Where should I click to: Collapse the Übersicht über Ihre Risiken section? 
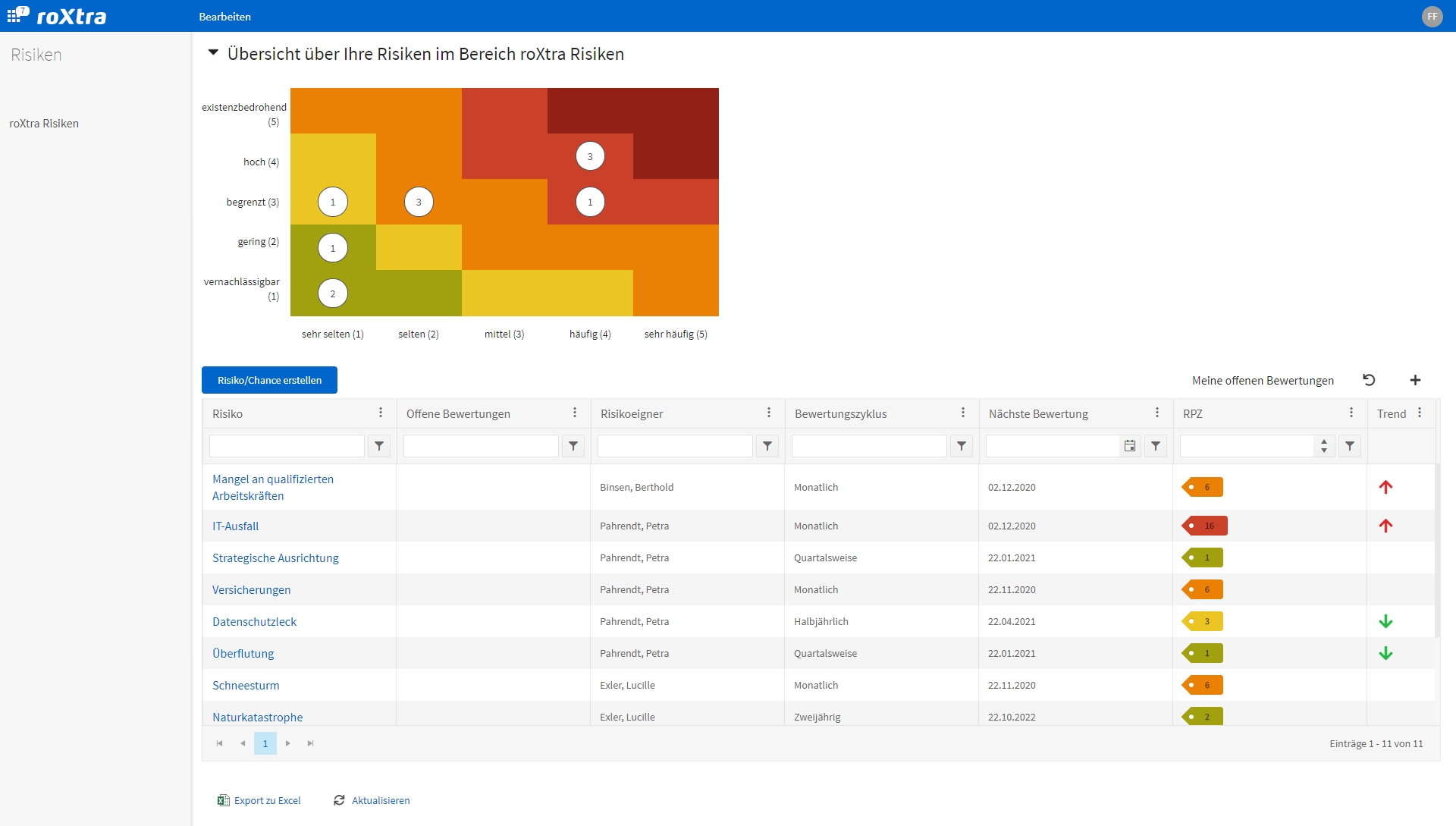click(213, 53)
